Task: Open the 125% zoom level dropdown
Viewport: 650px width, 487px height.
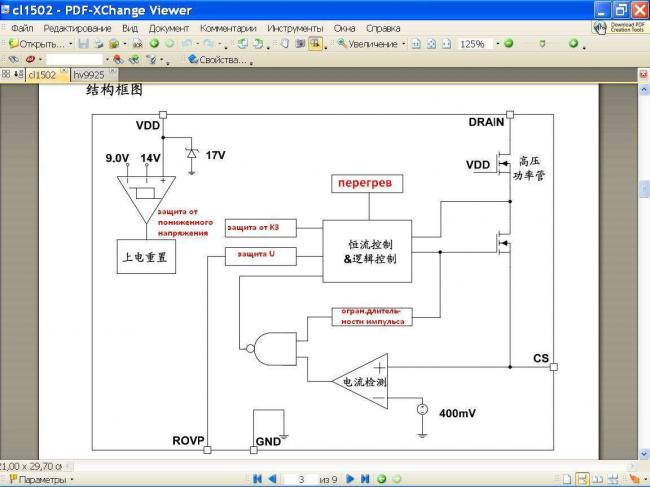Action: coord(498,44)
